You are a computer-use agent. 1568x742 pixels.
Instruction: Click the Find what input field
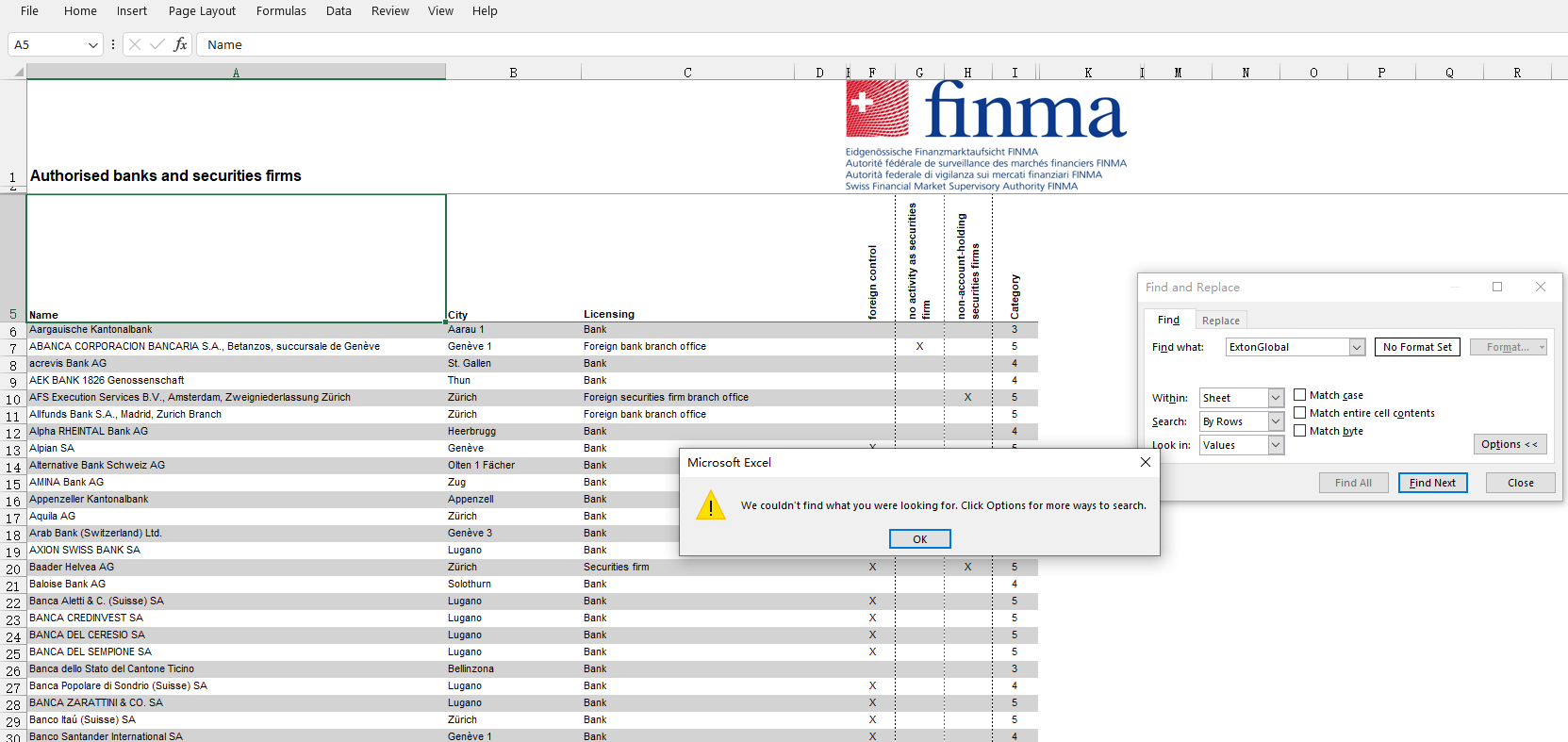(x=1287, y=347)
